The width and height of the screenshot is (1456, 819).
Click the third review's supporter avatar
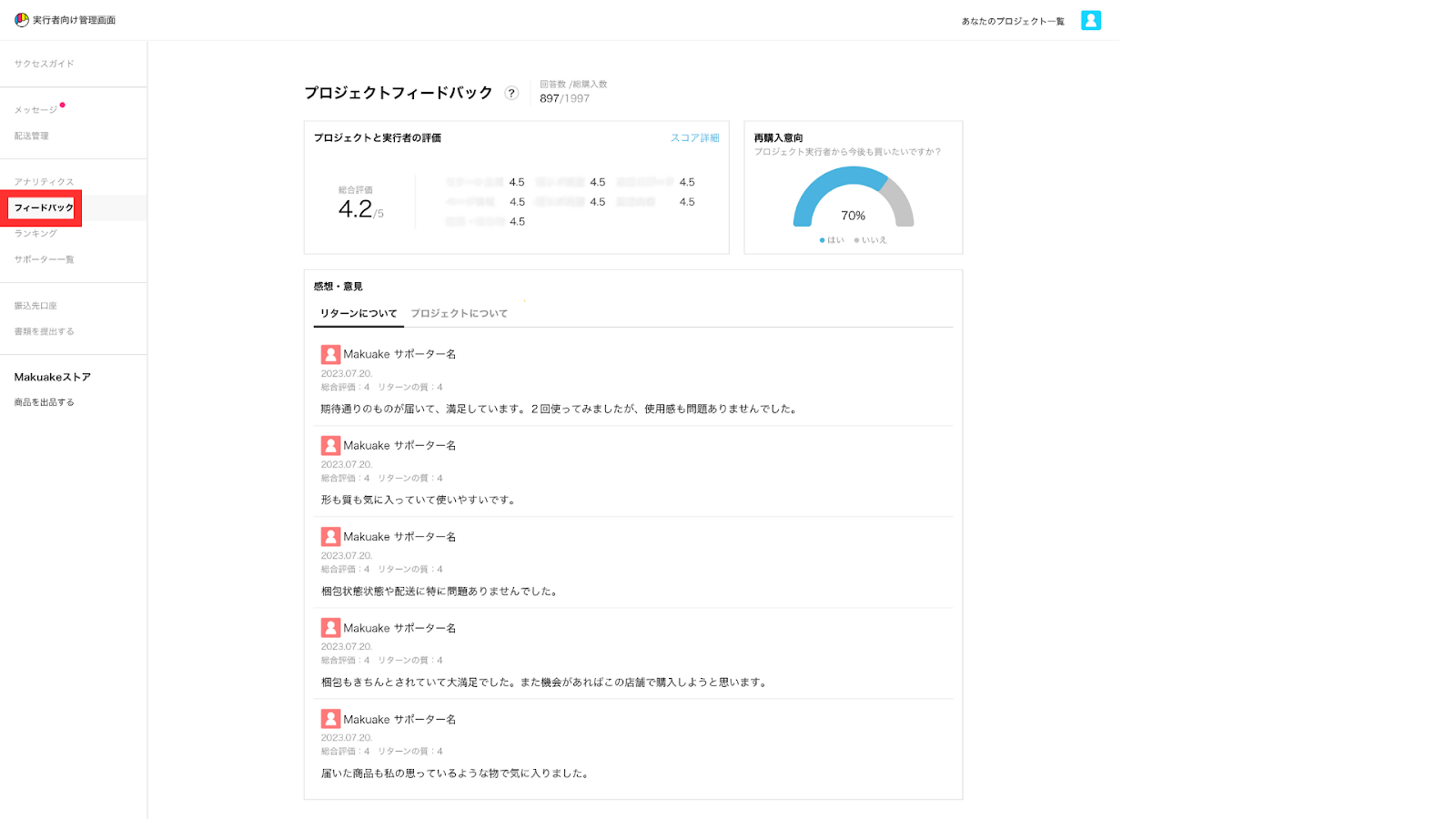coord(330,537)
